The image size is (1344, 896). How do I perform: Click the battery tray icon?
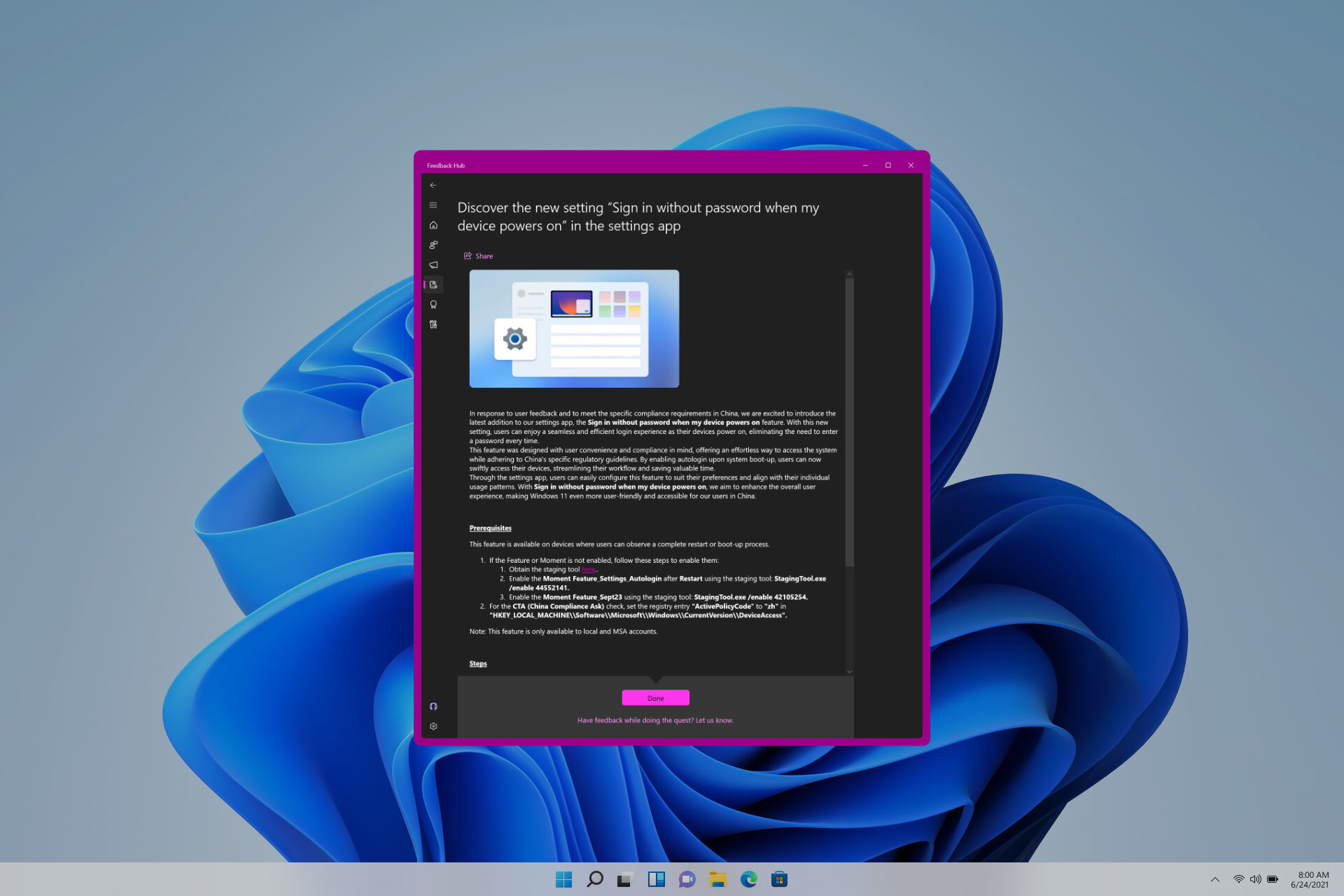1273,879
